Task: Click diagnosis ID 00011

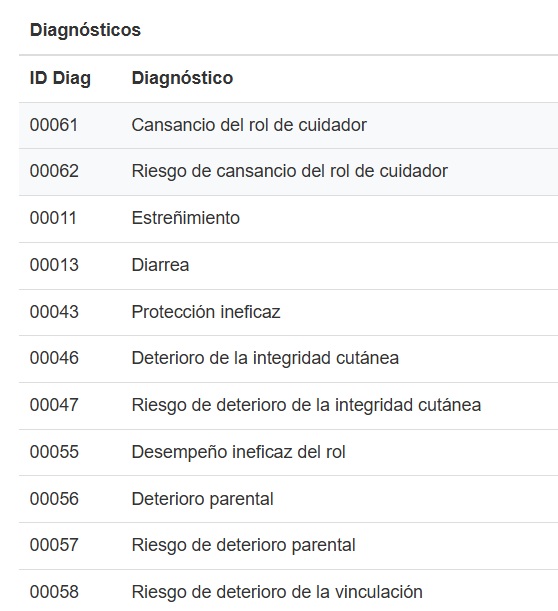Action: point(53,218)
